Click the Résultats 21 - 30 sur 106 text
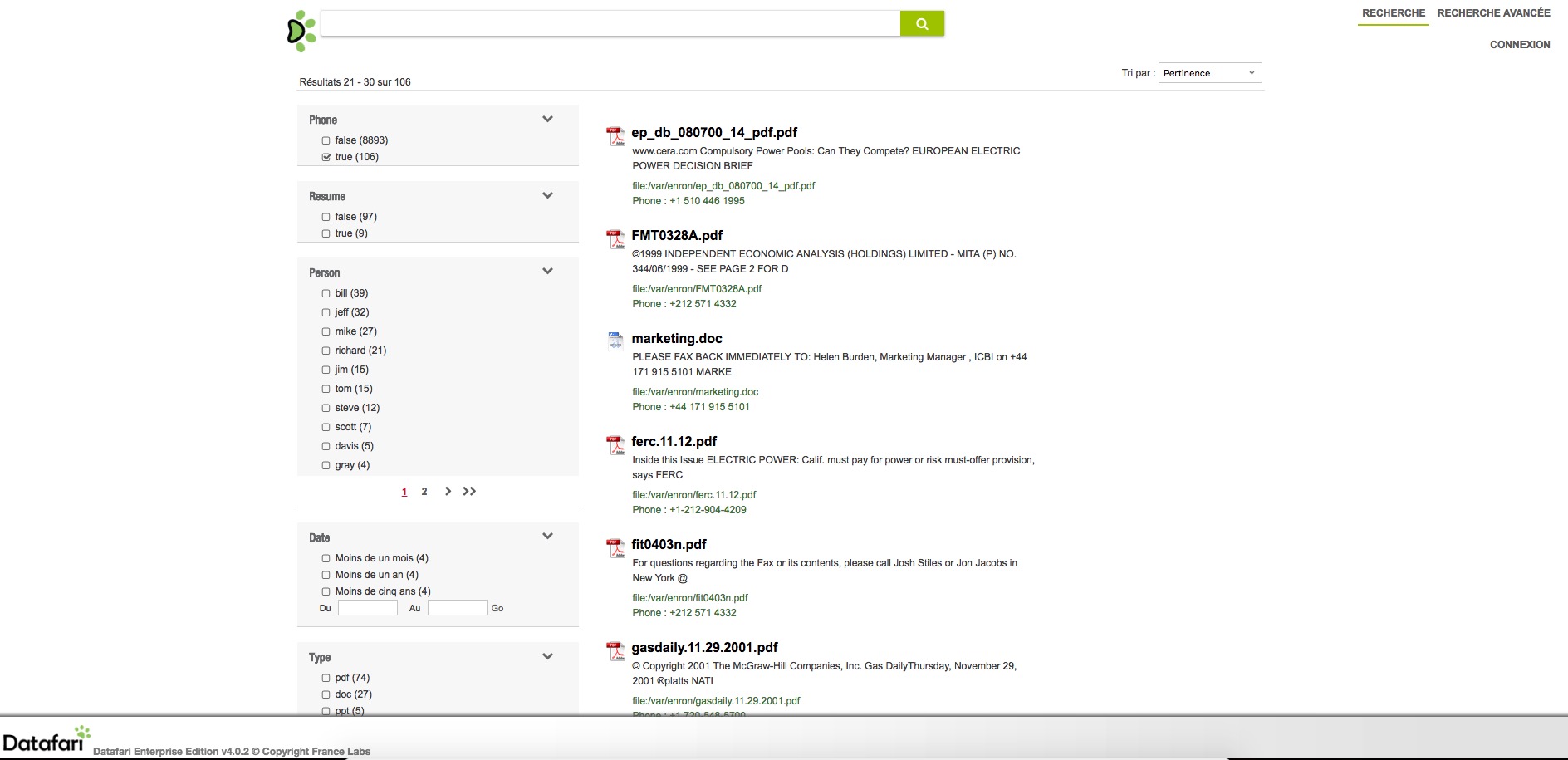The width and height of the screenshot is (1568, 760). (355, 82)
